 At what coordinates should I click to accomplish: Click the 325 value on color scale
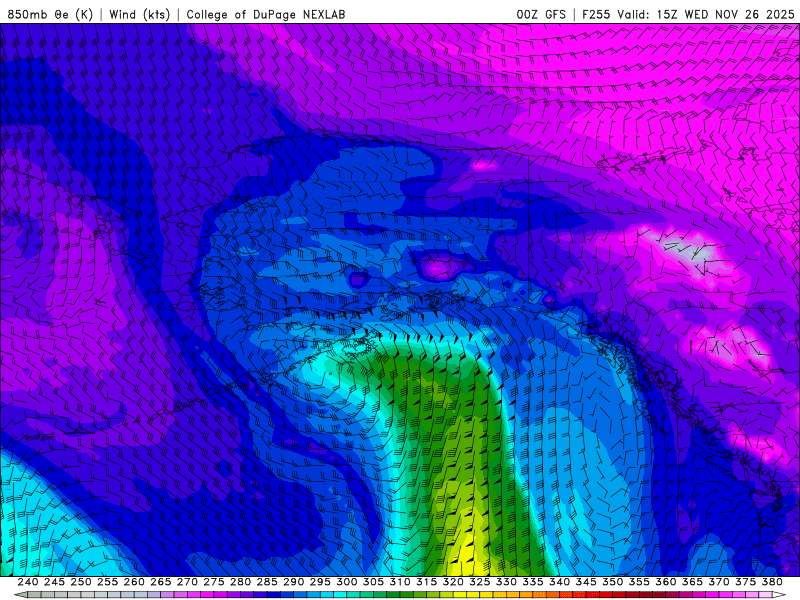click(x=480, y=582)
